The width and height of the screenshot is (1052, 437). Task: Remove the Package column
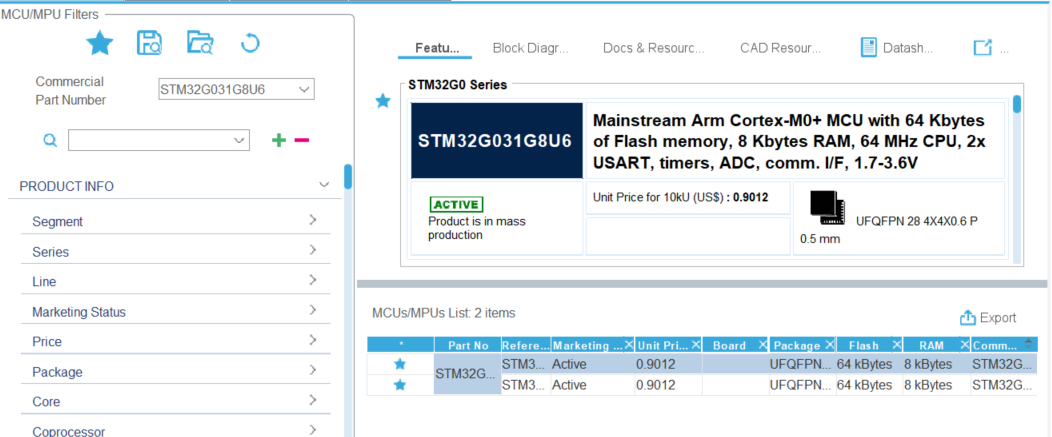tap(830, 345)
